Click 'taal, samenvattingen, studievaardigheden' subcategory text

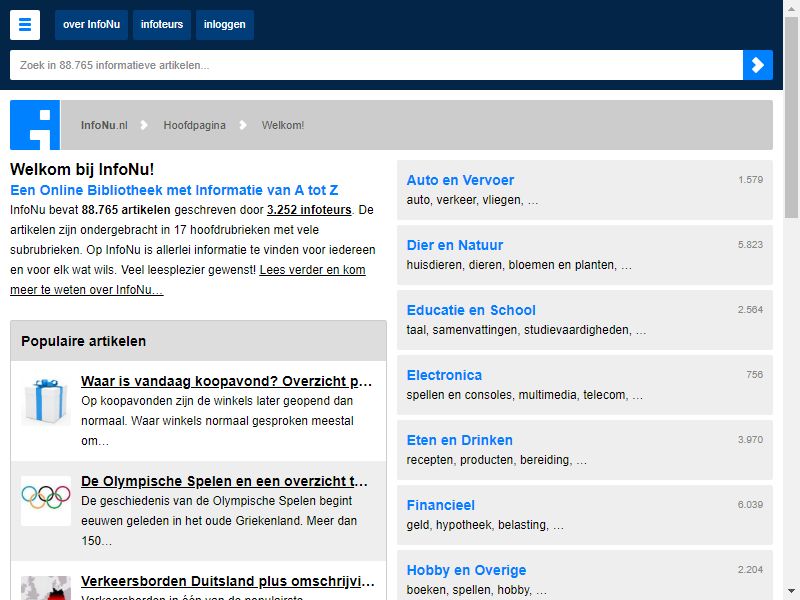pos(526,330)
